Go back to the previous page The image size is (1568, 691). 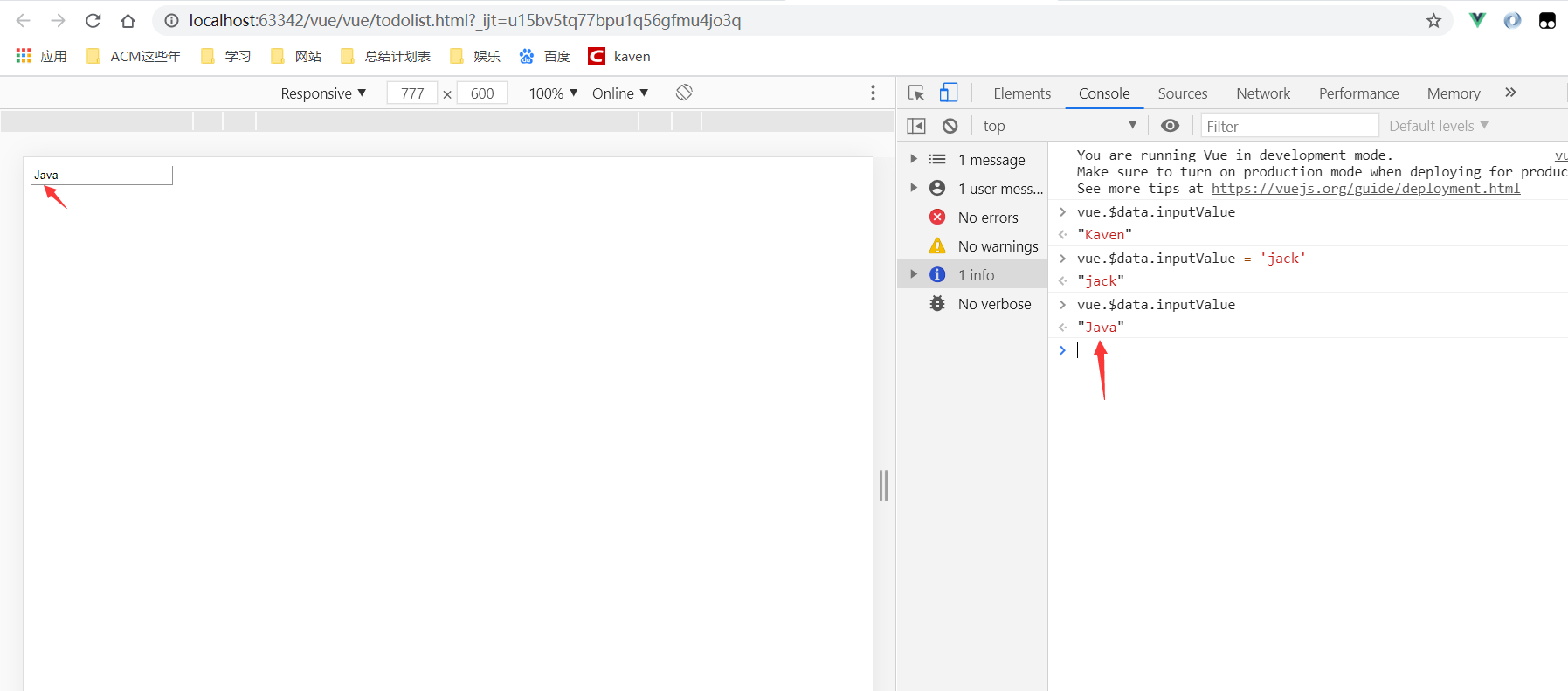click(x=24, y=20)
